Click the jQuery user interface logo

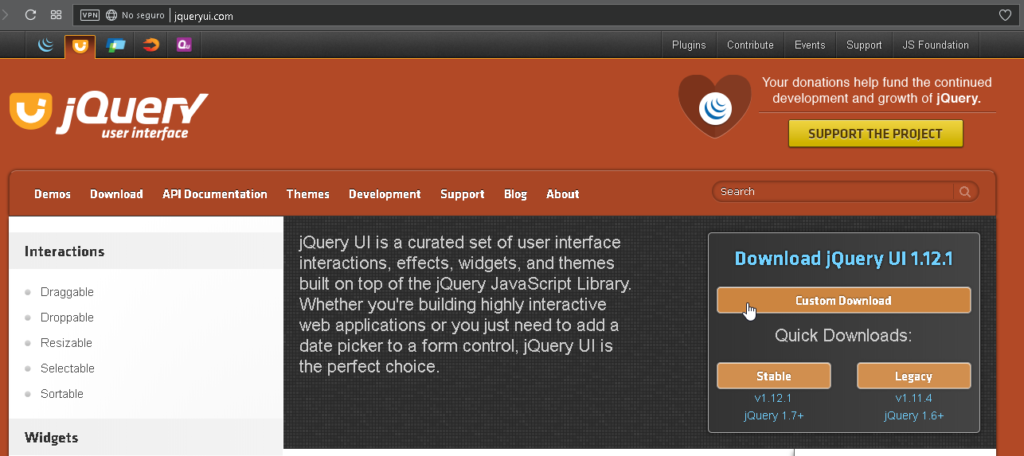click(x=108, y=115)
